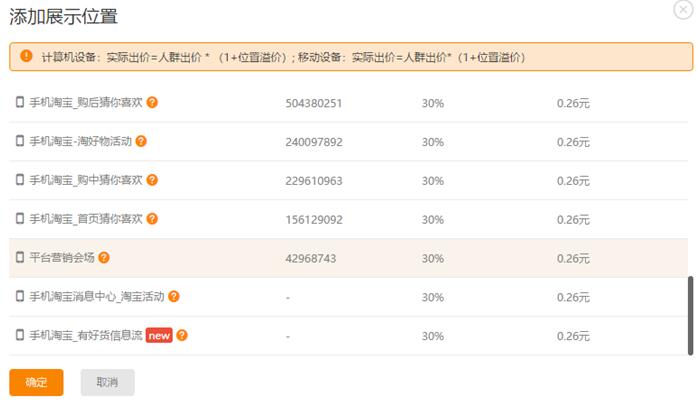Close the 添加展示位置 dialog
Screen dimensions: 698x403
(683, 9)
